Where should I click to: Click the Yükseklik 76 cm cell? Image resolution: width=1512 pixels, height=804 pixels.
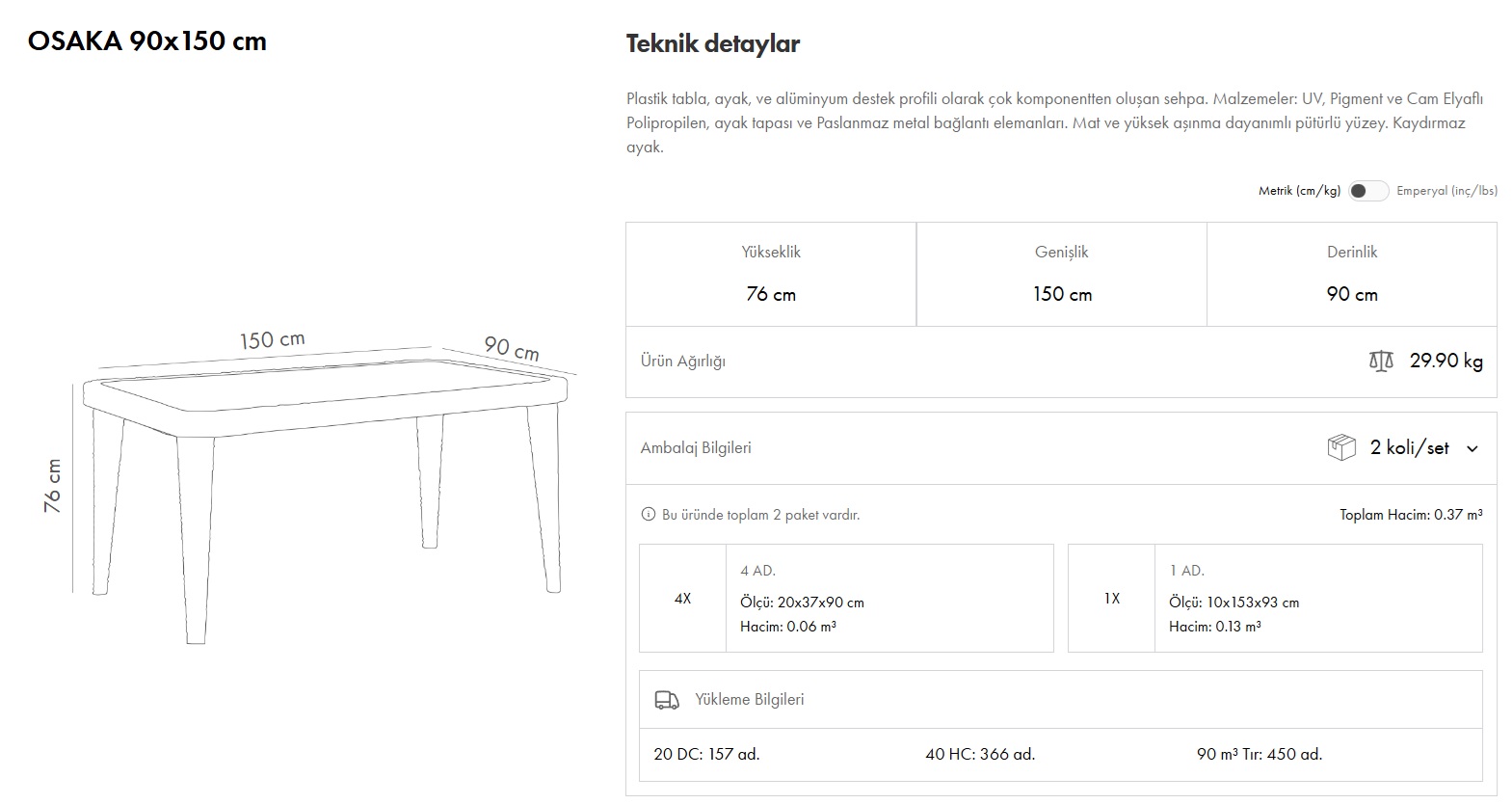(x=771, y=275)
